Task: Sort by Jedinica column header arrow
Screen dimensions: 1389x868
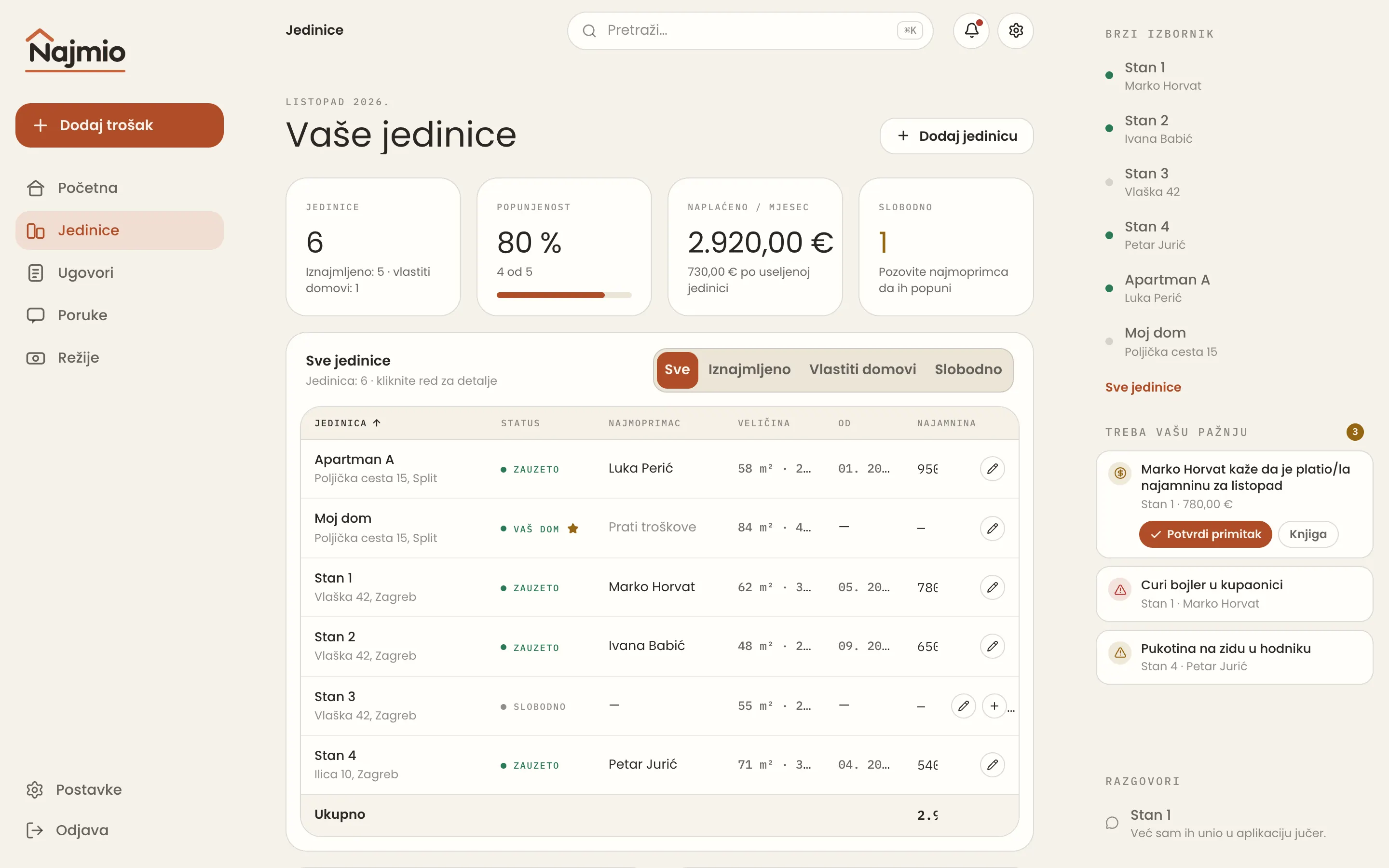Action: coord(377,423)
